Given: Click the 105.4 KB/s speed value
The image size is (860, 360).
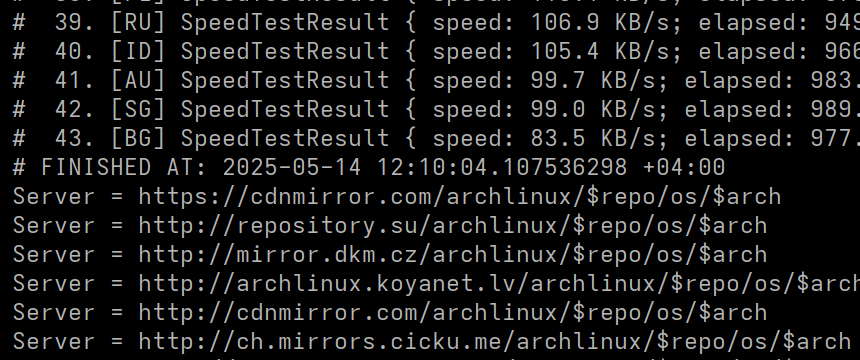Looking at the screenshot, I should (x=600, y=52).
